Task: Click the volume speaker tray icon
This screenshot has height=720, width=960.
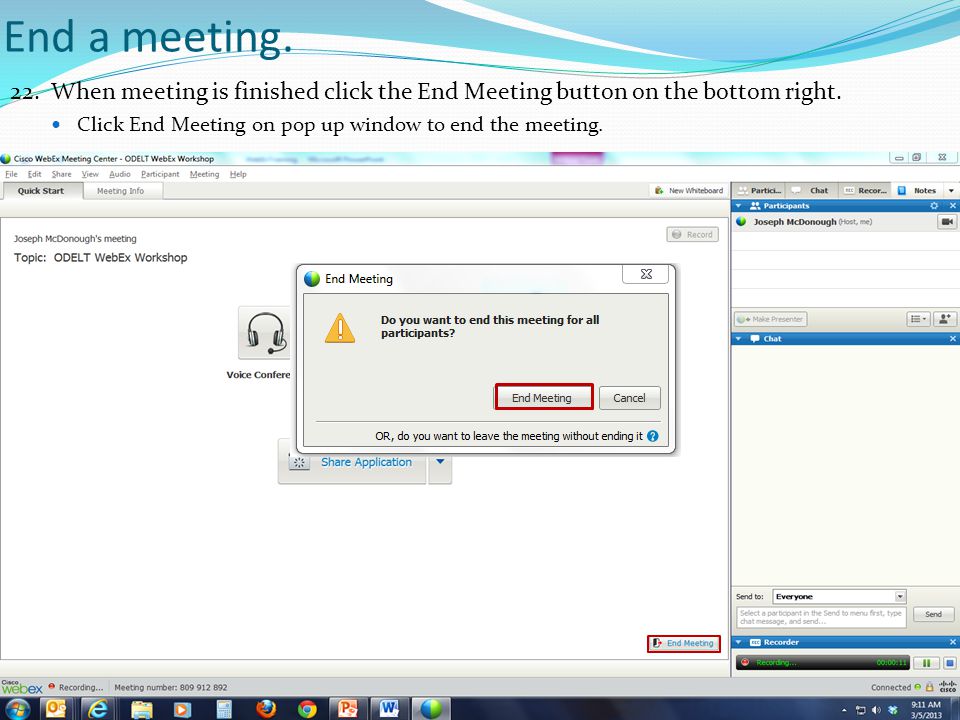Action: (x=877, y=710)
